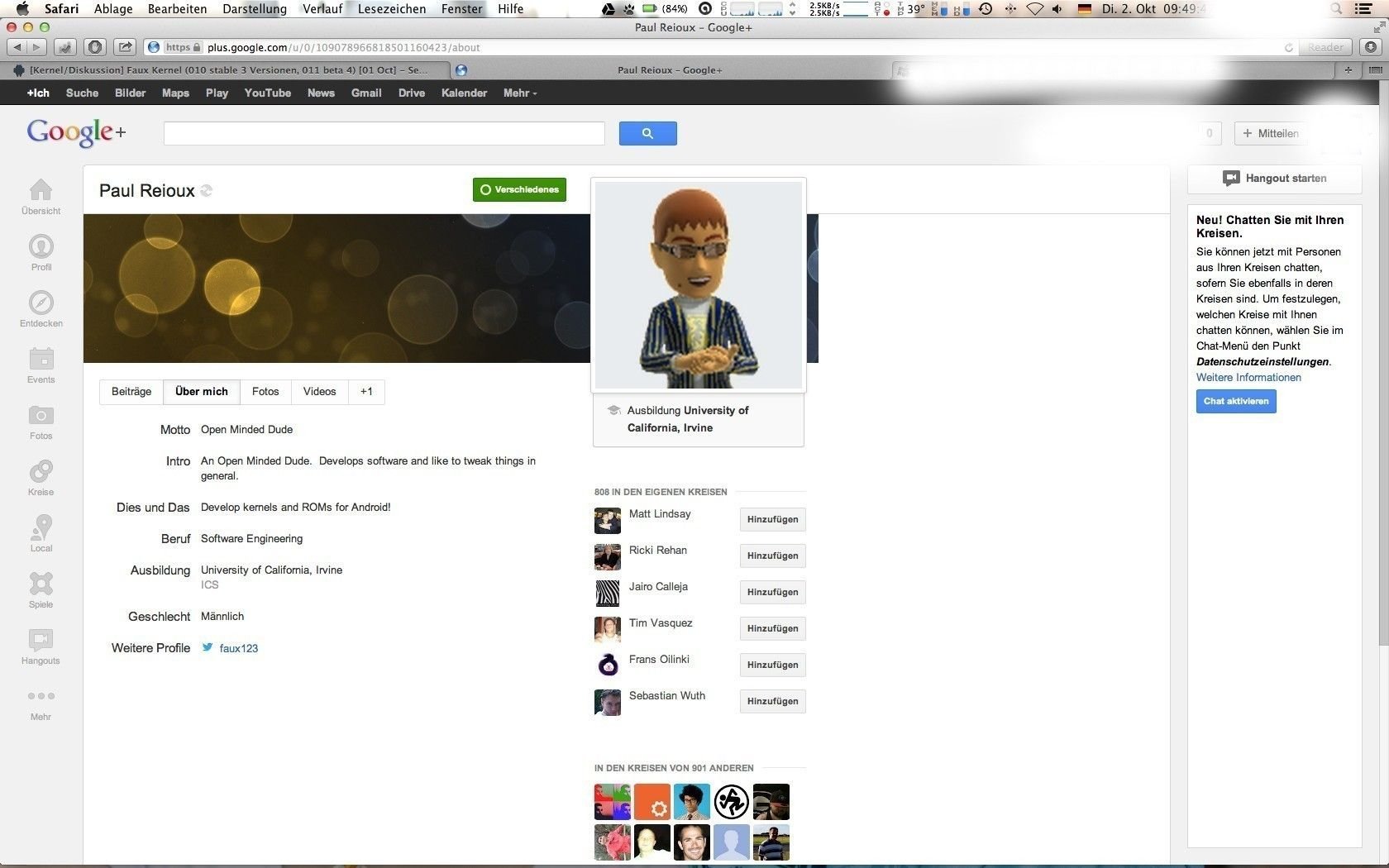Viewport: 1389px width, 868px height.
Task: Open the Spiele games icon
Action: pyautogui.click(x=41, y=584)
